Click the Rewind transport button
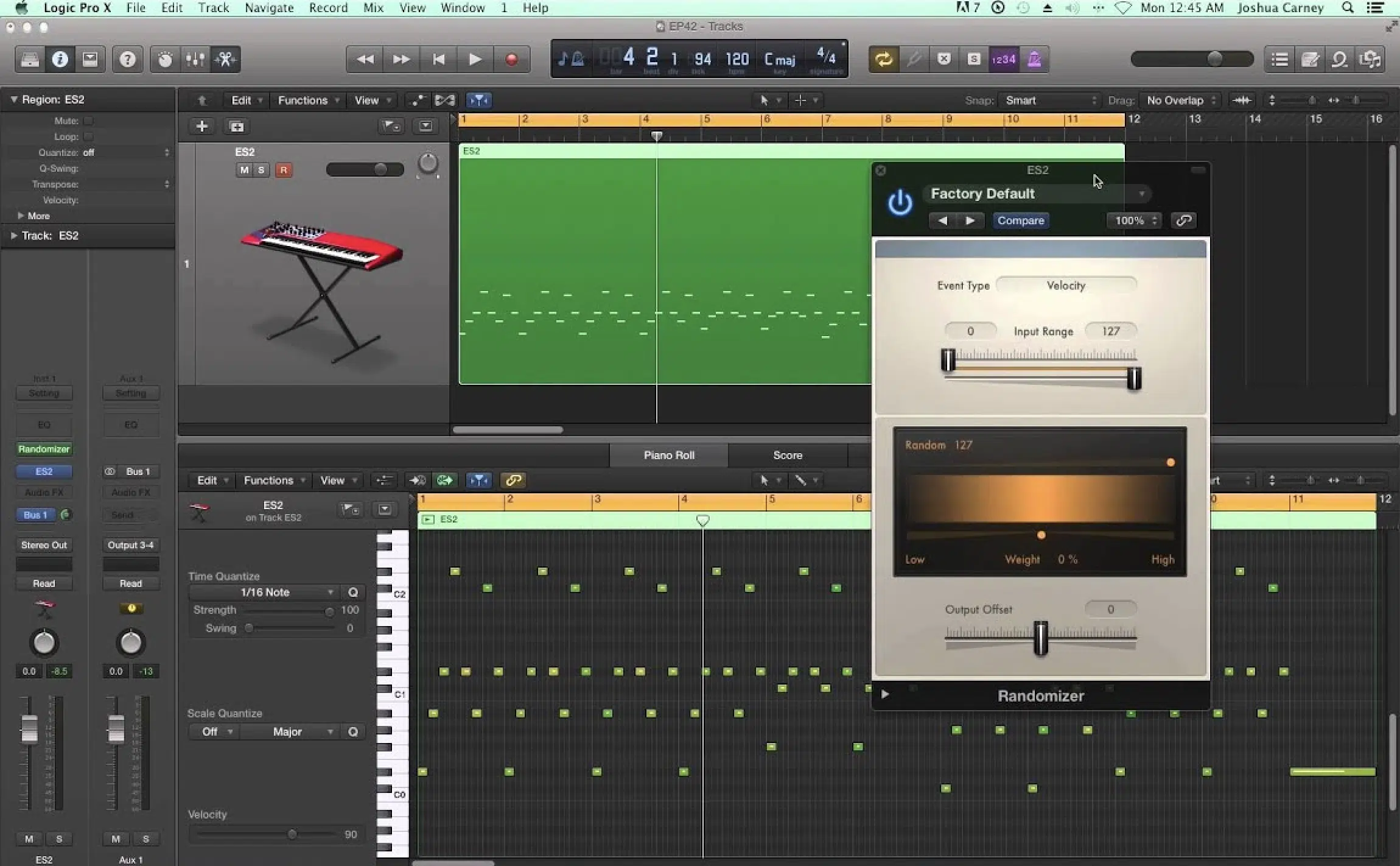Screen dimensions: 1400x866 (x=365, y=59)
